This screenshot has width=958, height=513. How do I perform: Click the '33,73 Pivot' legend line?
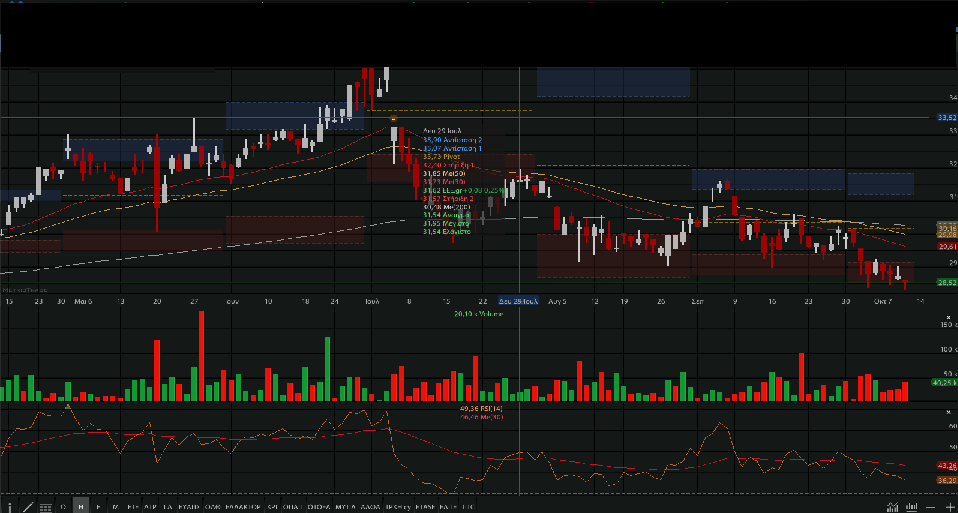pos(442,157)
